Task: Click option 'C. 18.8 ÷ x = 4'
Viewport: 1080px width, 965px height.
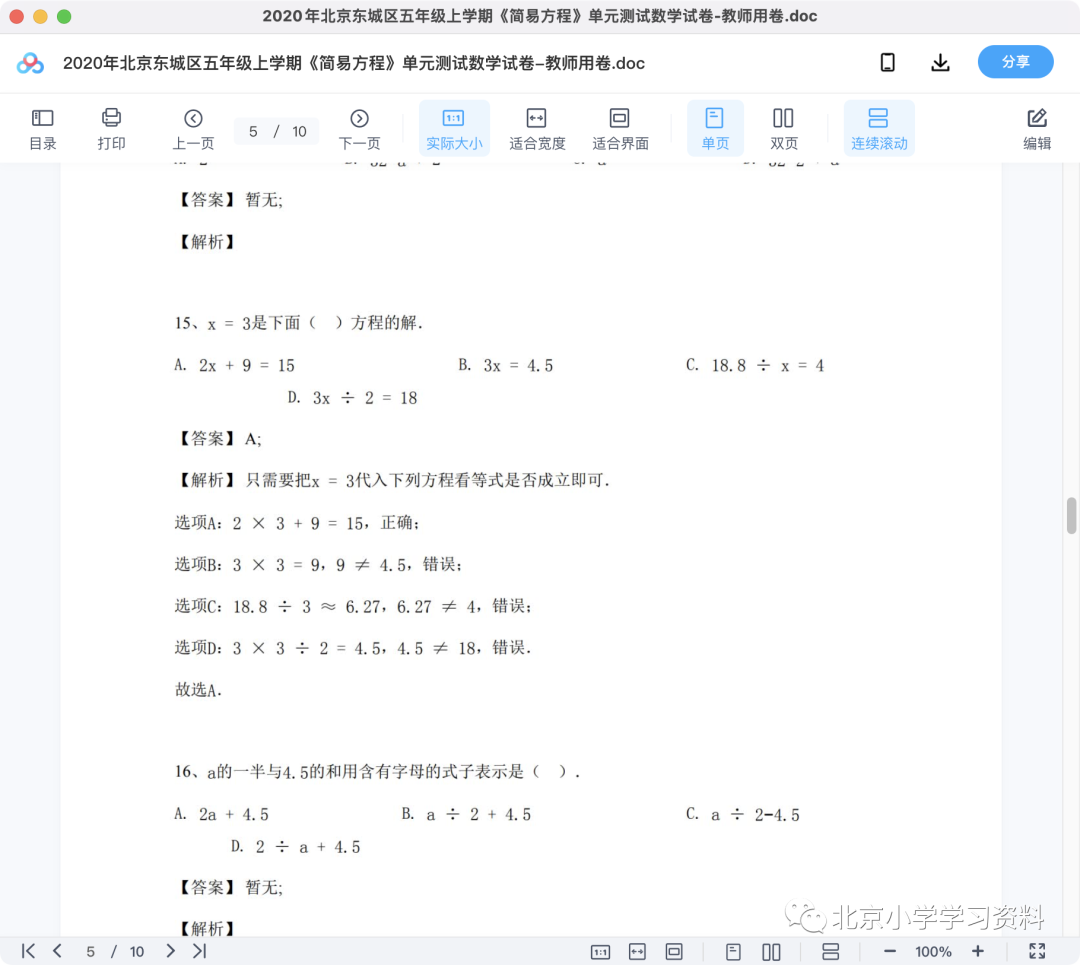Action: (755, 365)
